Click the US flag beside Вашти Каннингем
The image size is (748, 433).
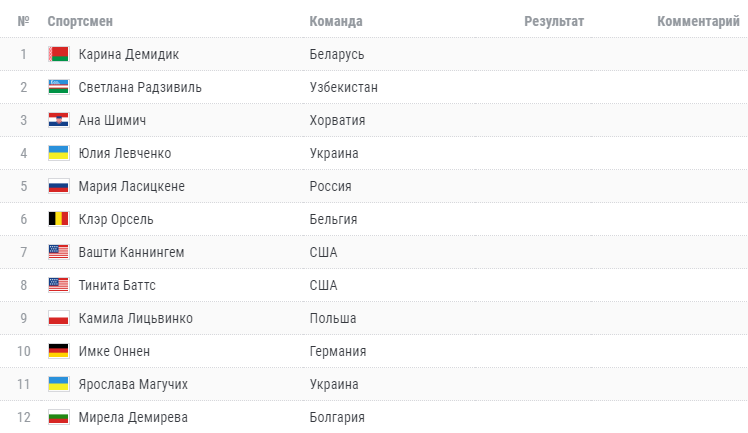click(x=58, y=252)
